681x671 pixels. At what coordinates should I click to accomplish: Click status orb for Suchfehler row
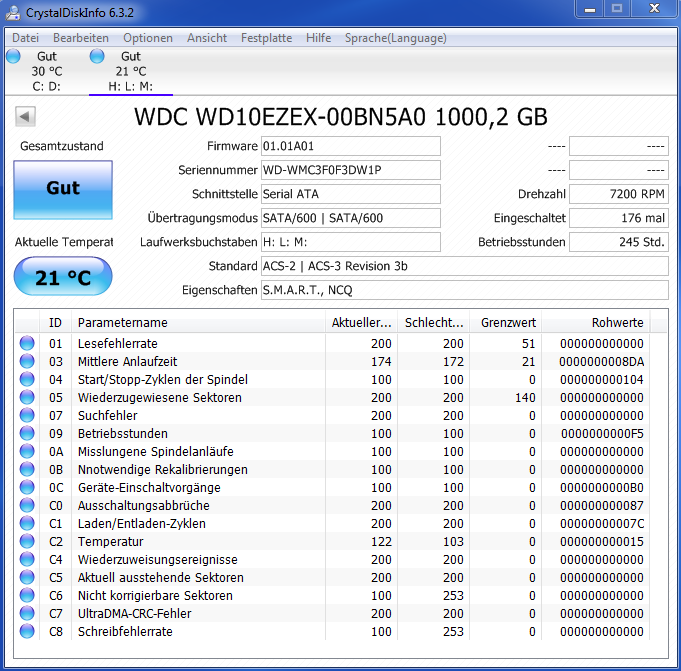(27, 415)
